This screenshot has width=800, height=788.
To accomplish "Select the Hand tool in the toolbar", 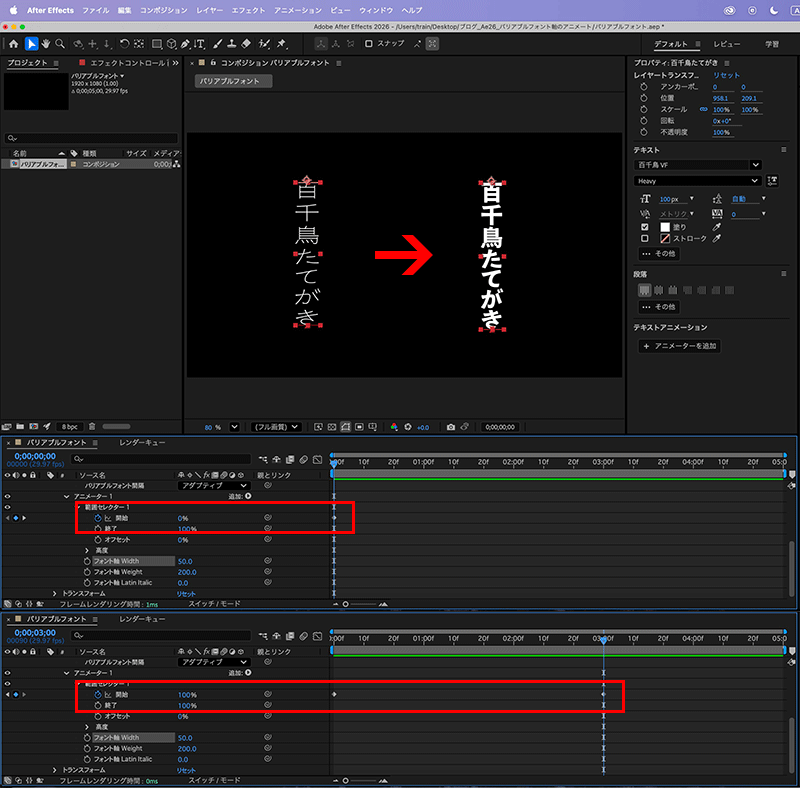I will [x=46, y=44].
